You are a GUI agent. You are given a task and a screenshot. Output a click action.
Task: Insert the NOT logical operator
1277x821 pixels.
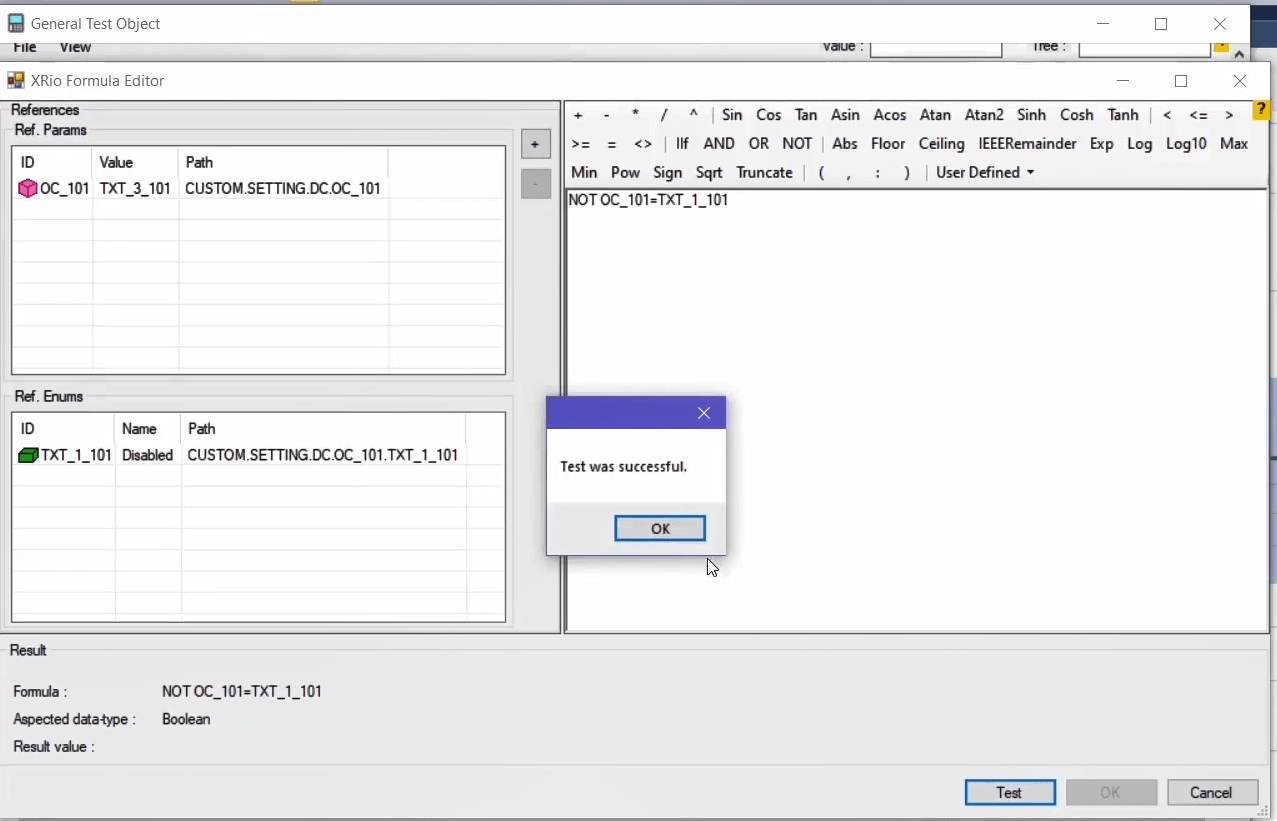tap(797, 144)
